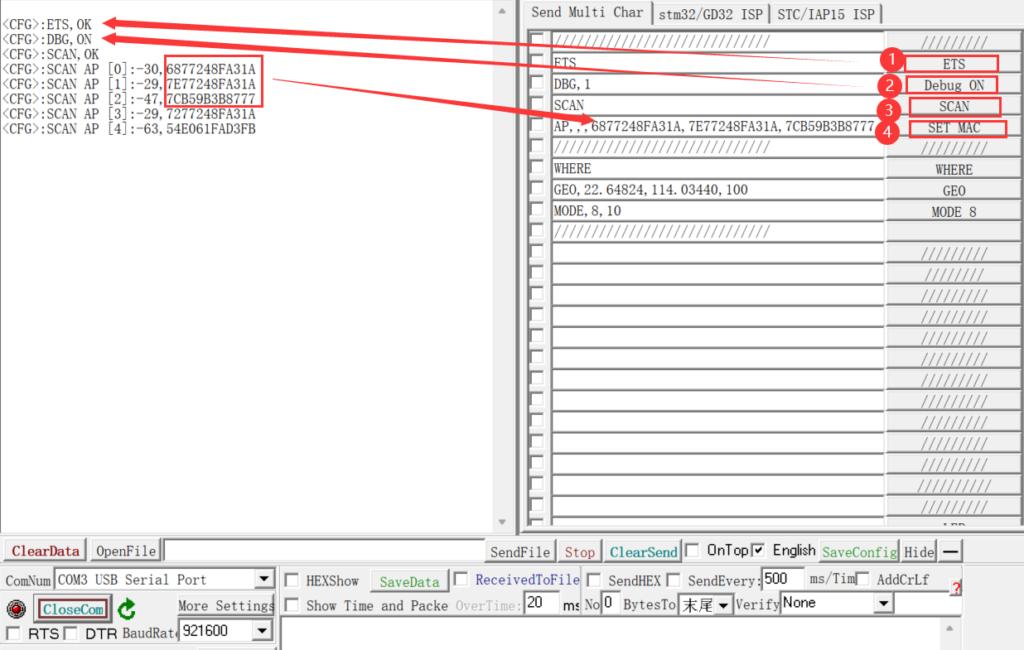Expand the BaudRate 921600 dropdown
1024x650 pixels.
coord(262,631)
